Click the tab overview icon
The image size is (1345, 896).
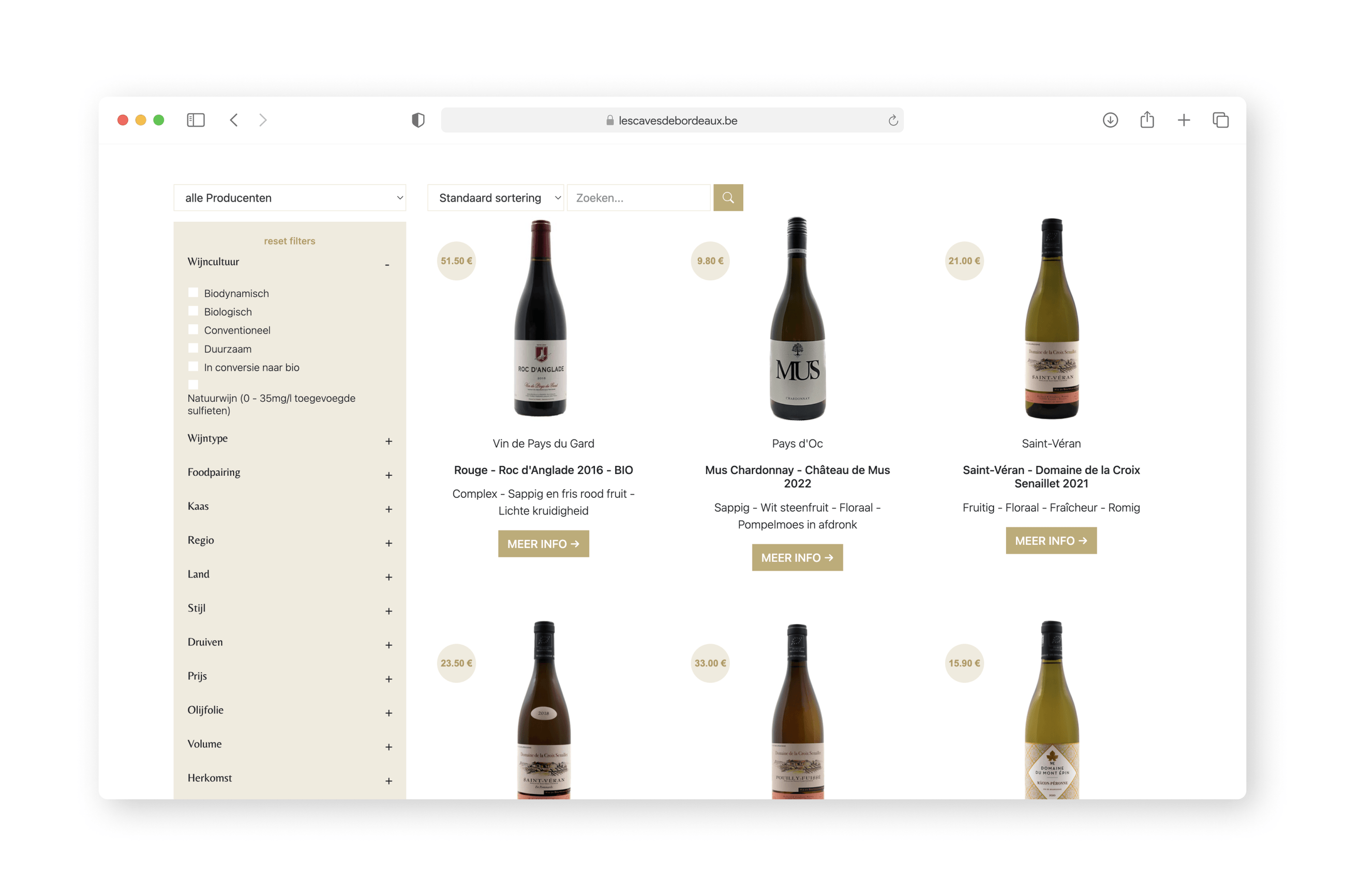[1220, 120]
